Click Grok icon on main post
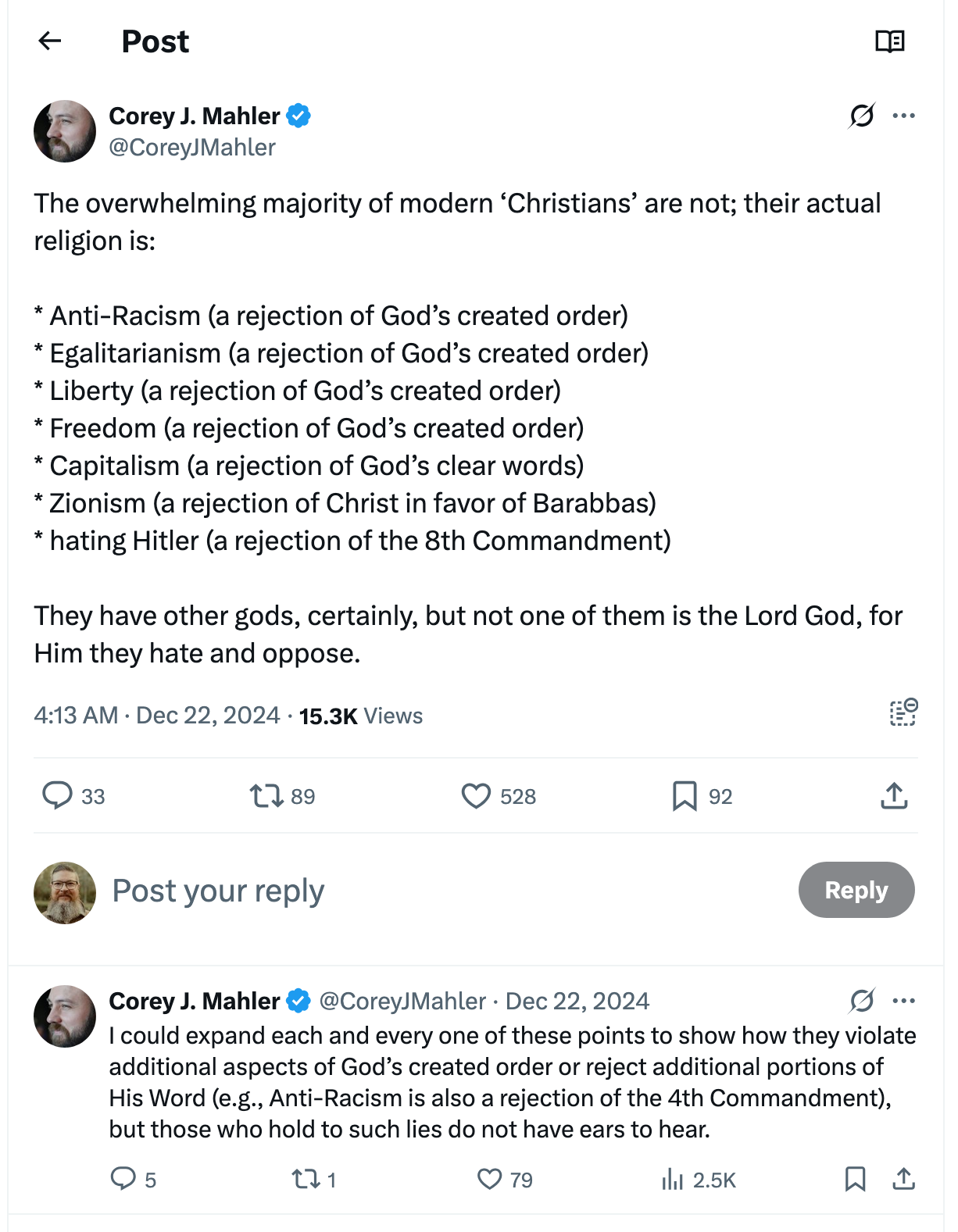Image resolution: width=958 pixels, height=1232 pixels. (x=861, y=116)
